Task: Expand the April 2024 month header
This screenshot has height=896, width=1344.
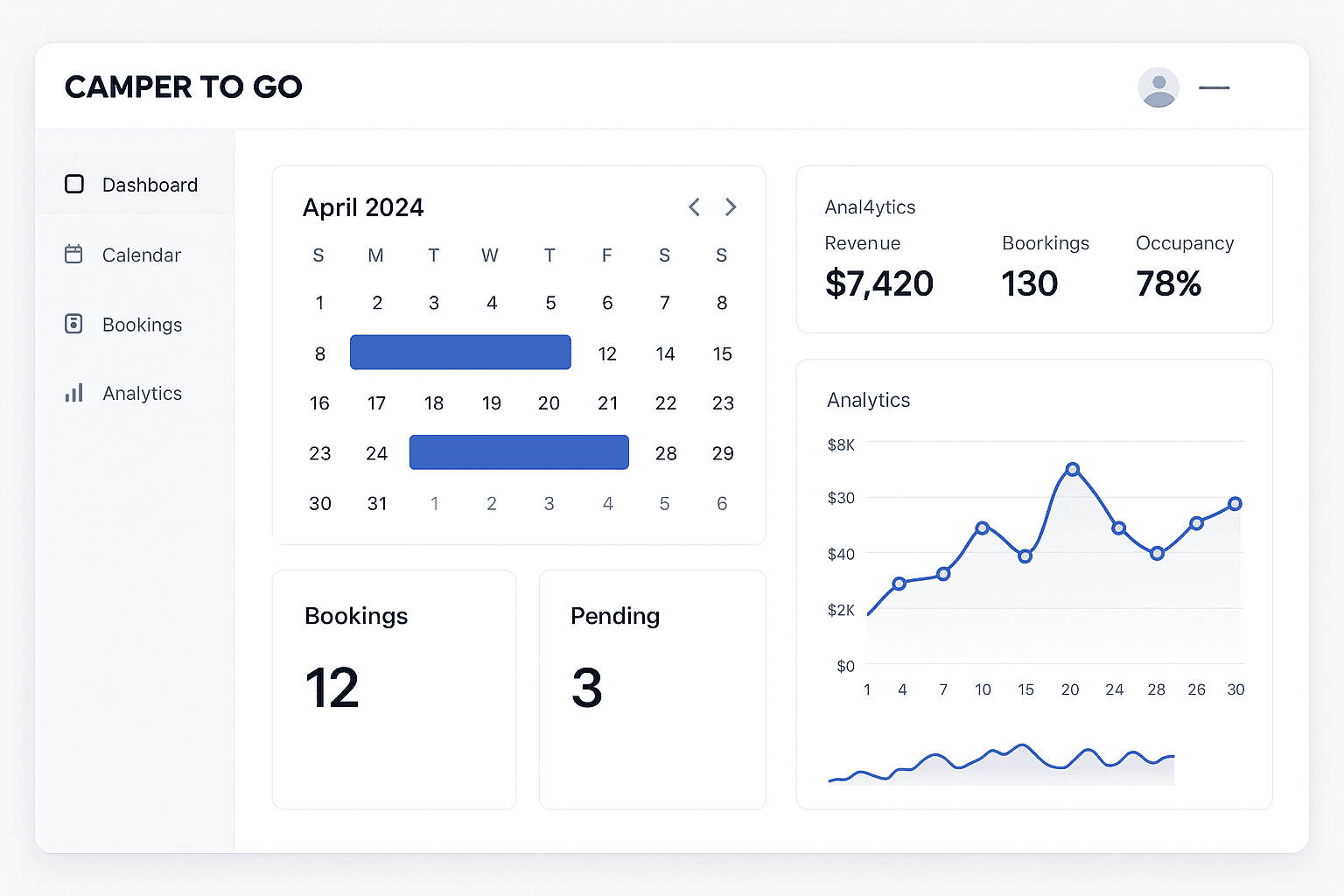Action: tap(363, 207)
